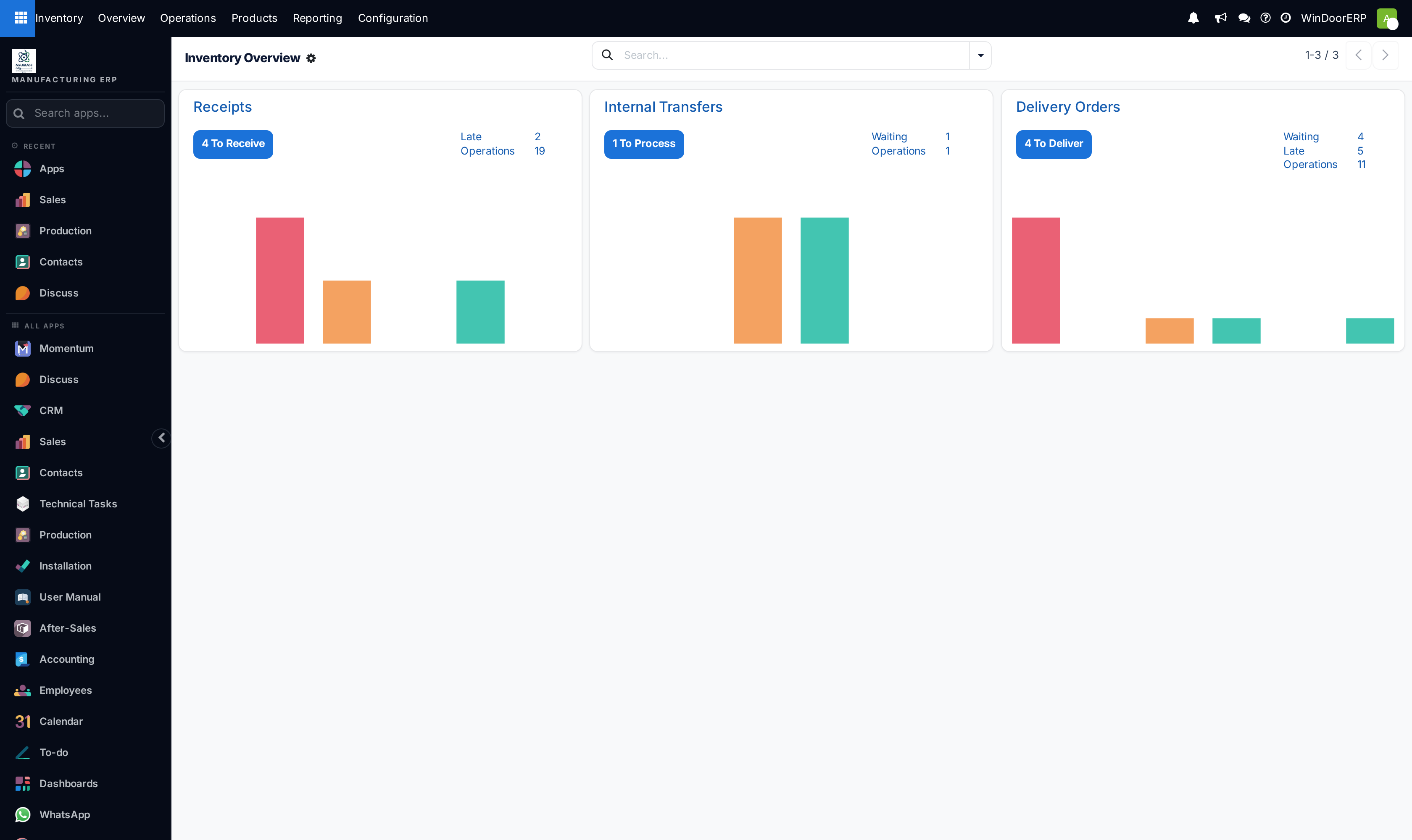Launch the Installation app

point(85,567)
